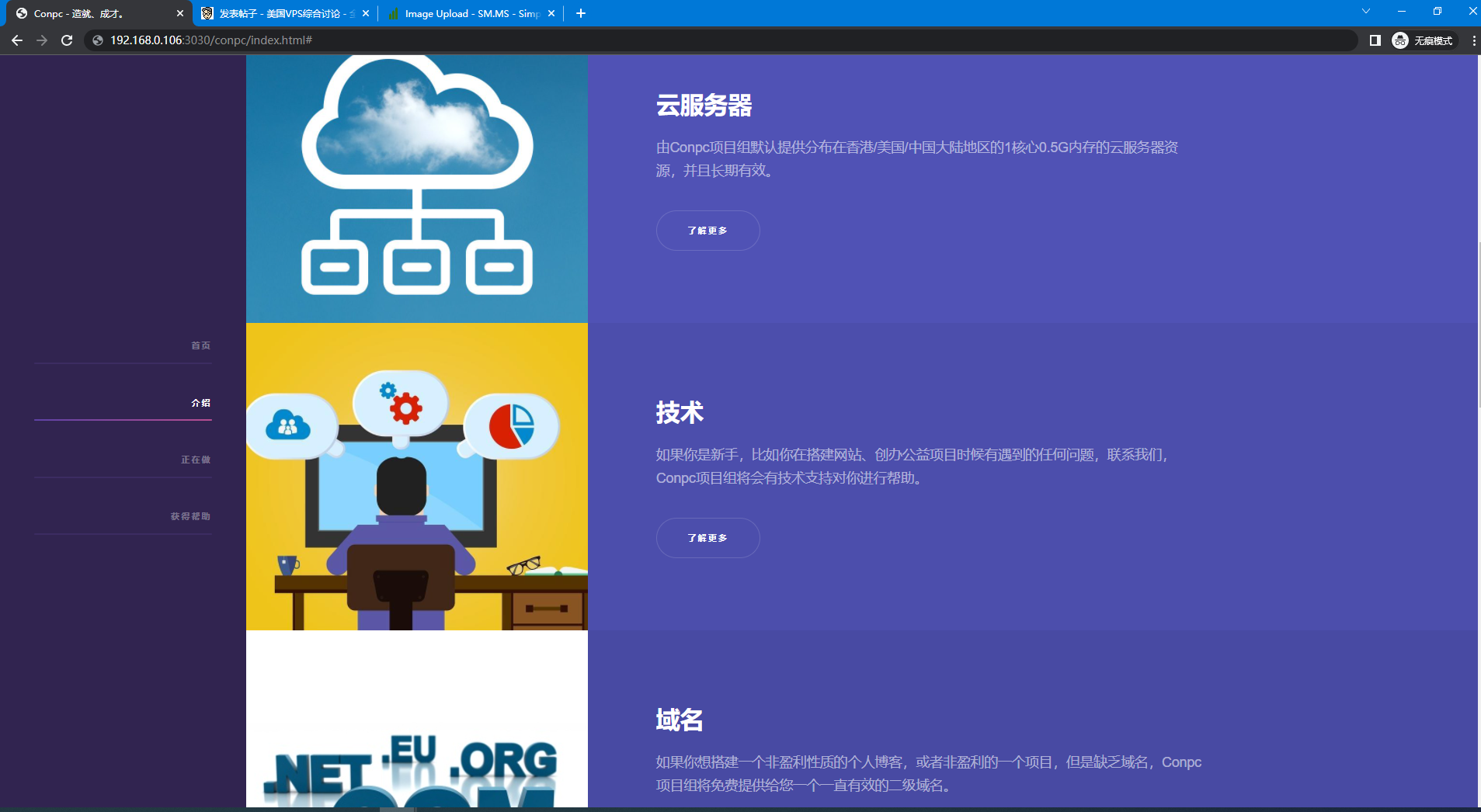This screenshot has width=1481, height=812.
Task: Switch to the Conpc tab
Action: click(99, 13)
